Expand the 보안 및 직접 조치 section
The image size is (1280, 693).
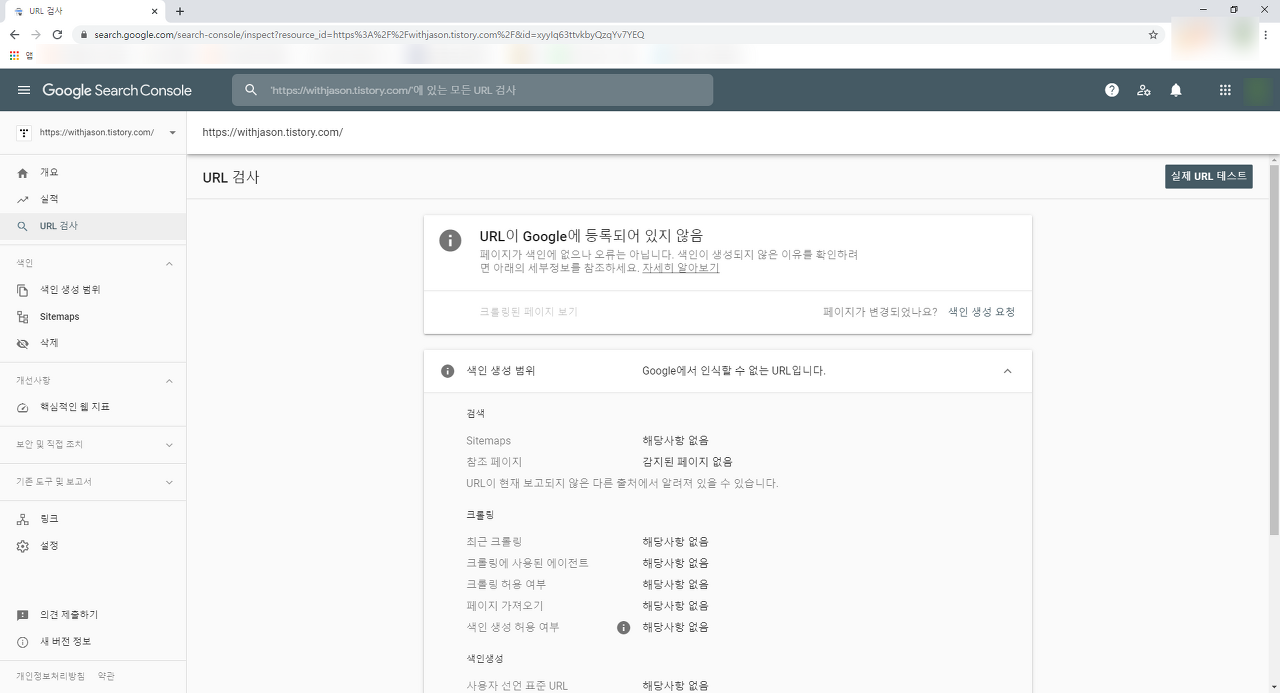pos(169,445)
